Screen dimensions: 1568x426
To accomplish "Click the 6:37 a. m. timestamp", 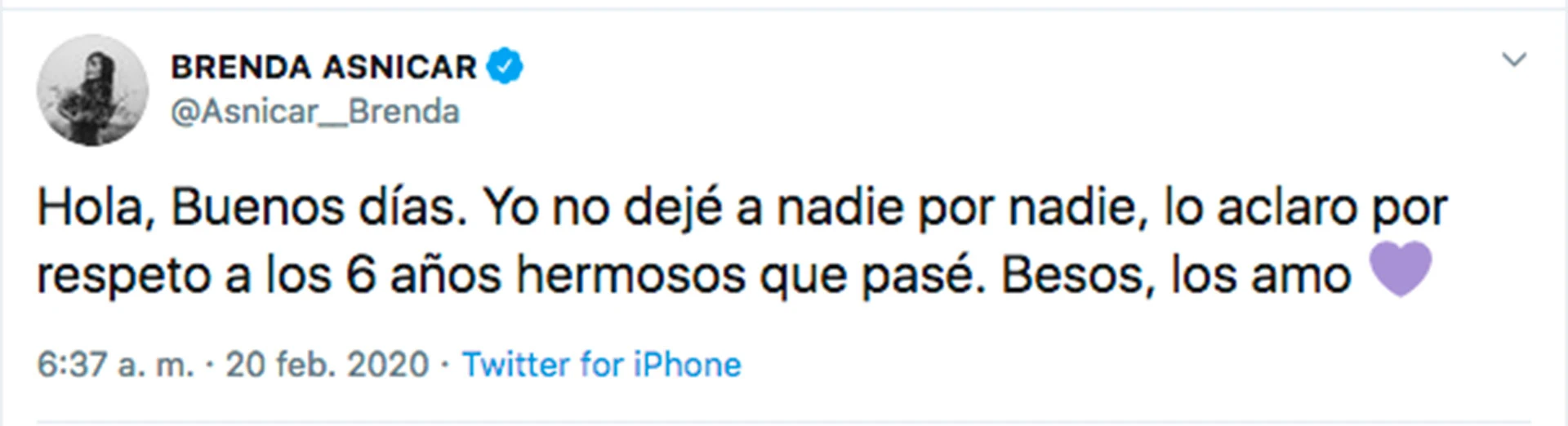I will [115, 365].
